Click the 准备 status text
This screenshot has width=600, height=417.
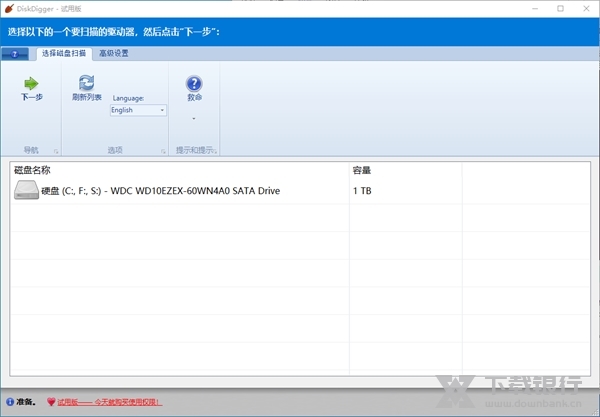click(26, 402)
